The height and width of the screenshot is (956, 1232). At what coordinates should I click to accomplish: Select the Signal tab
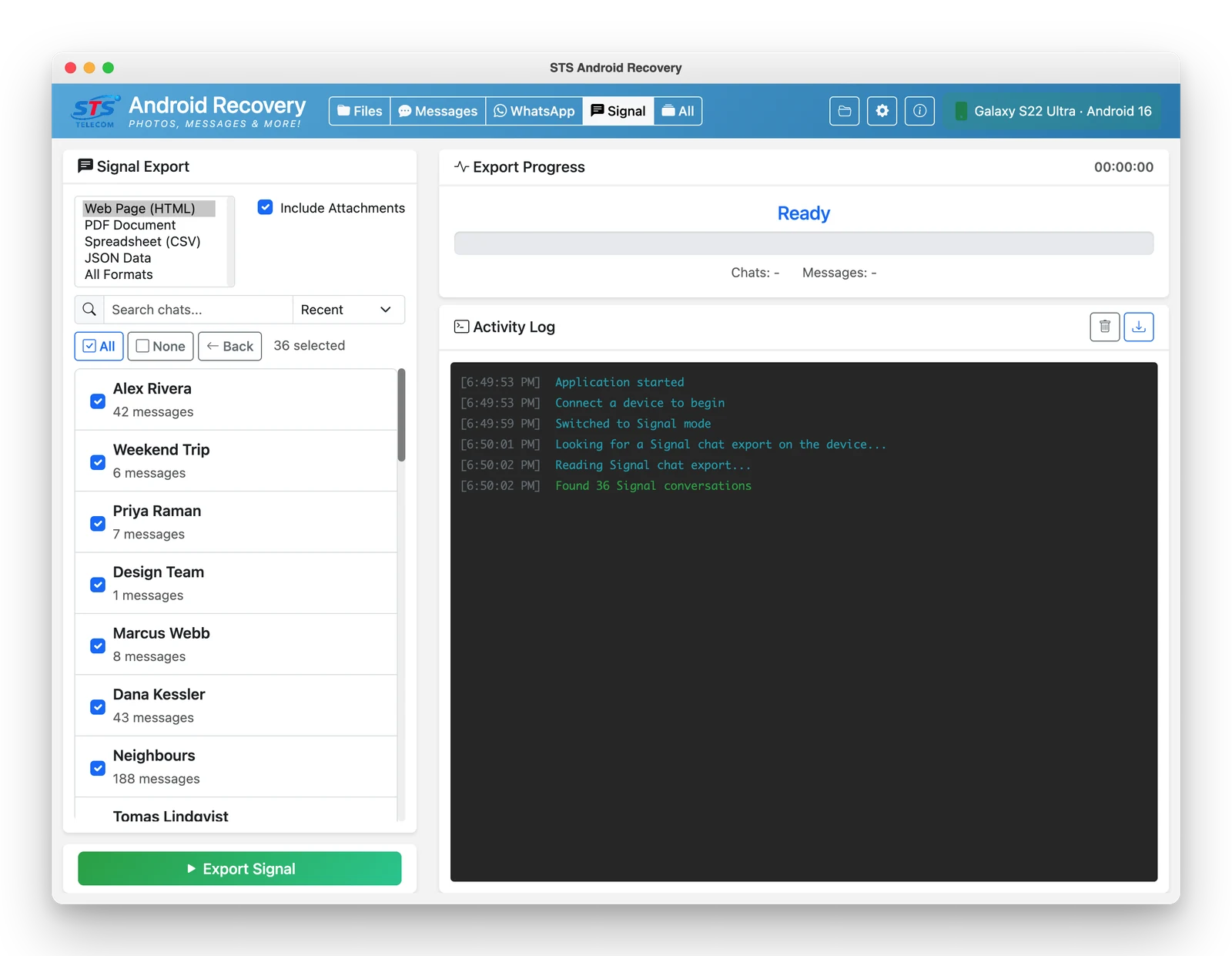618,111
